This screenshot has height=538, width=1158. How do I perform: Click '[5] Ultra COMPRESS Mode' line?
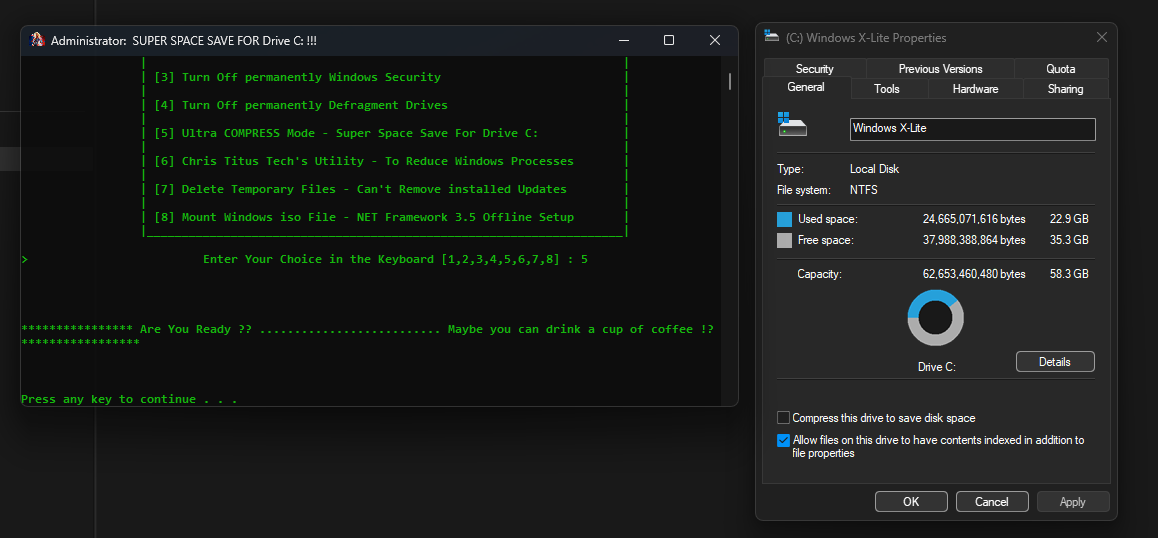point(346,133)
